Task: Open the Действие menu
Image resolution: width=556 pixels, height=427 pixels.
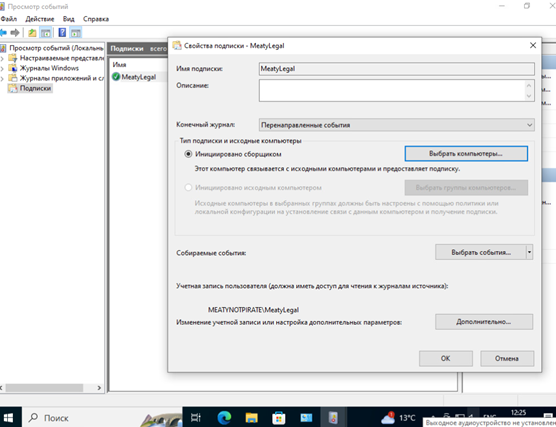Action: pos(39,19)
